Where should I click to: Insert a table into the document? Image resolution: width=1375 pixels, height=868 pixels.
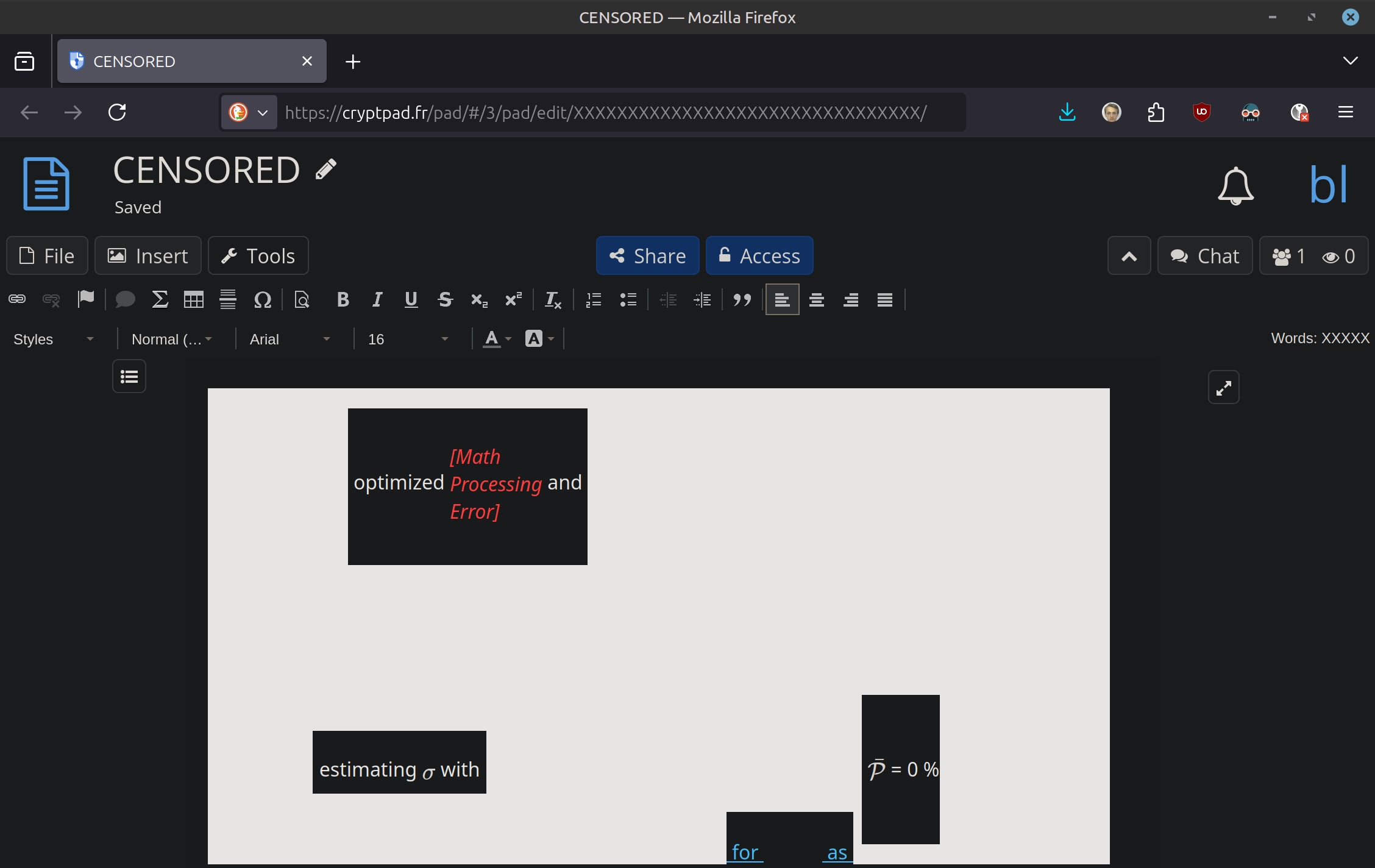coord(194,299)
